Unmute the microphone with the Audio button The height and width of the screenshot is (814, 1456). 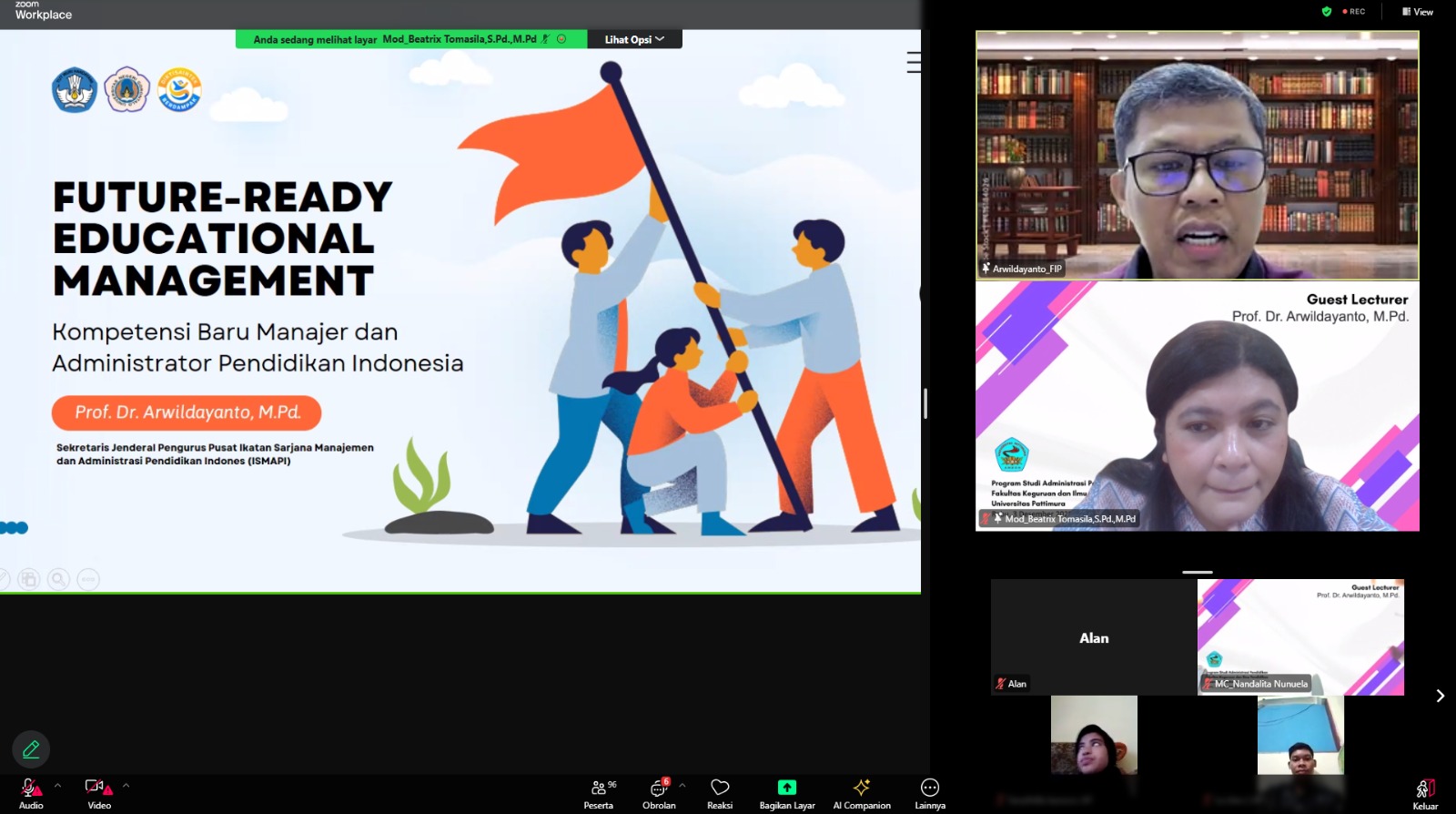click(x=31, y=792)
